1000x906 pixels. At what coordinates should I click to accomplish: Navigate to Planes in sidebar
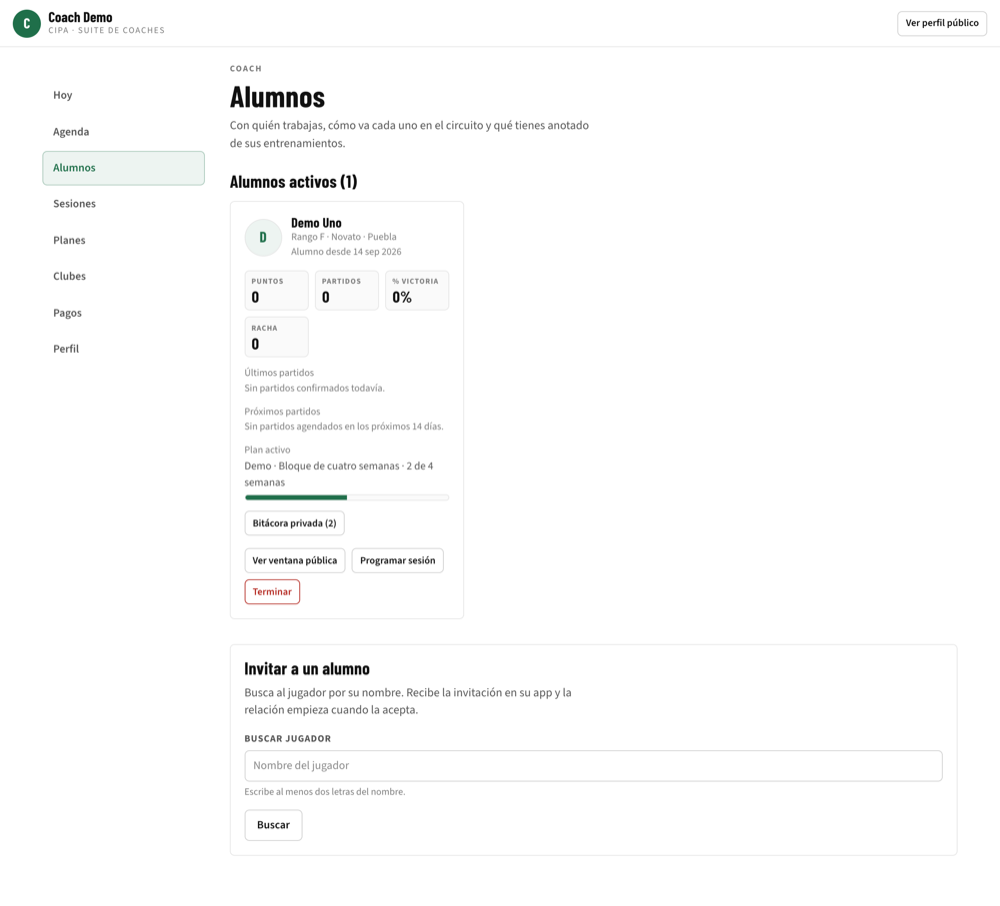pos(124,240)
